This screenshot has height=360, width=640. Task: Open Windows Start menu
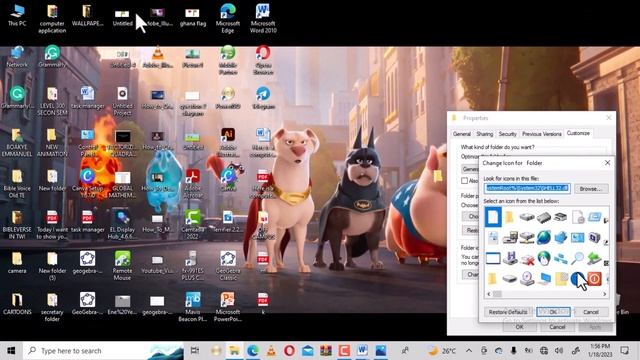11,351
